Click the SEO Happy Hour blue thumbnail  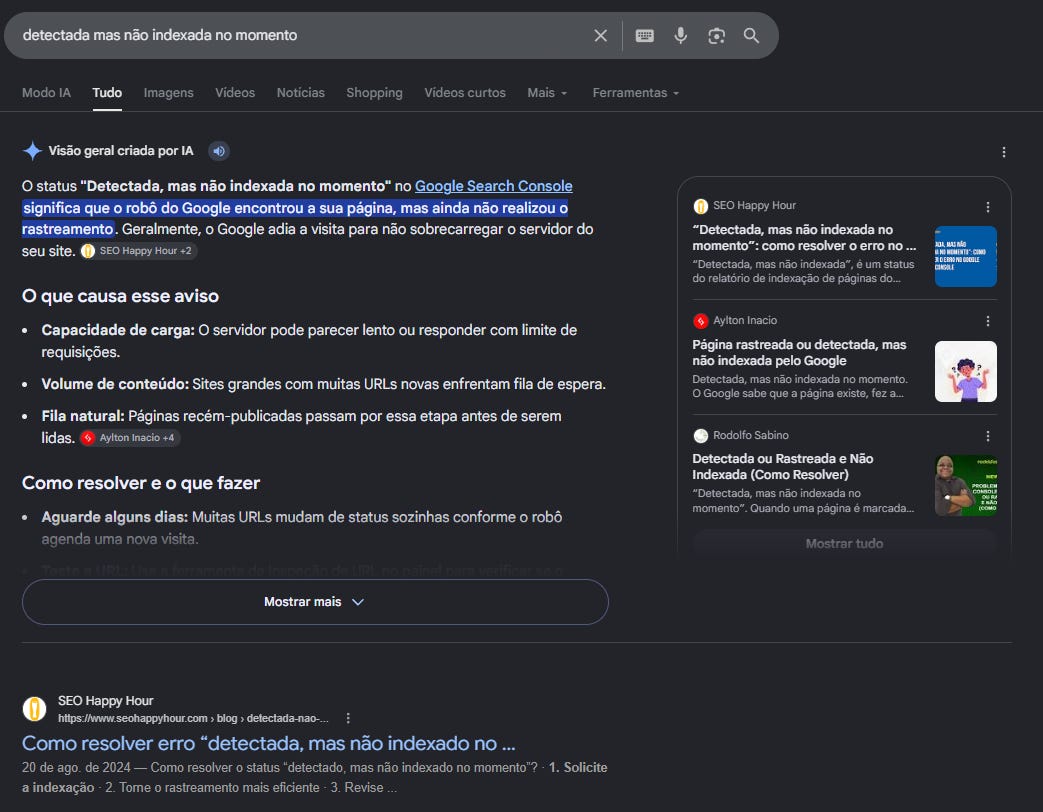click(965, 257)
